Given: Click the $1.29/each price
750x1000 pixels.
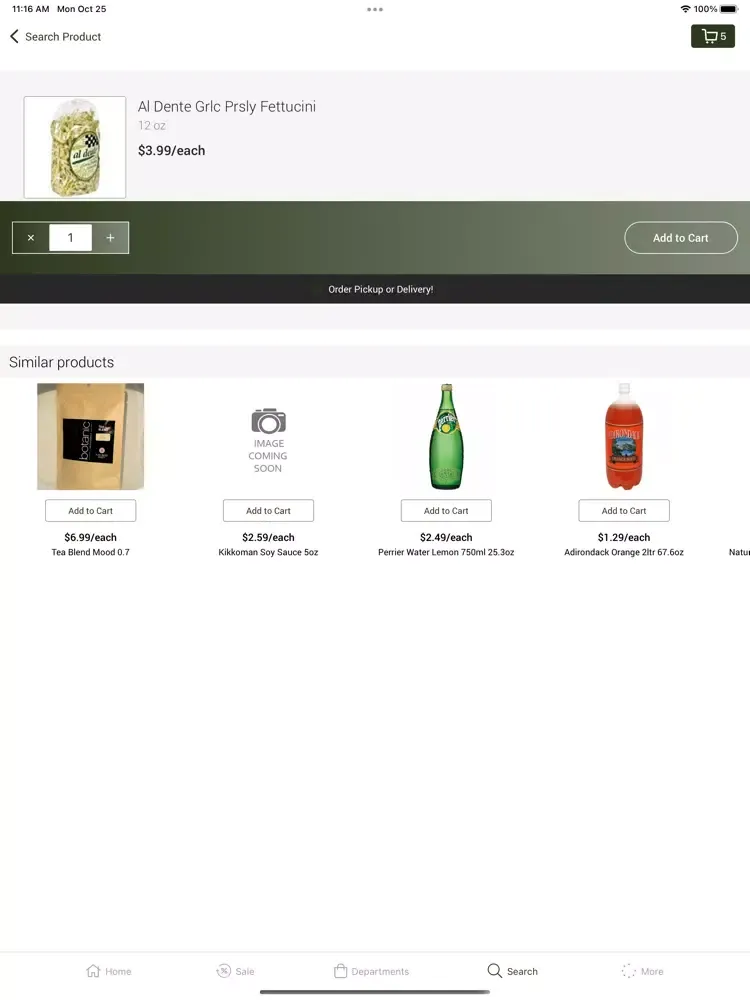Looking at the screenshot, I should [x=624, y=538].
